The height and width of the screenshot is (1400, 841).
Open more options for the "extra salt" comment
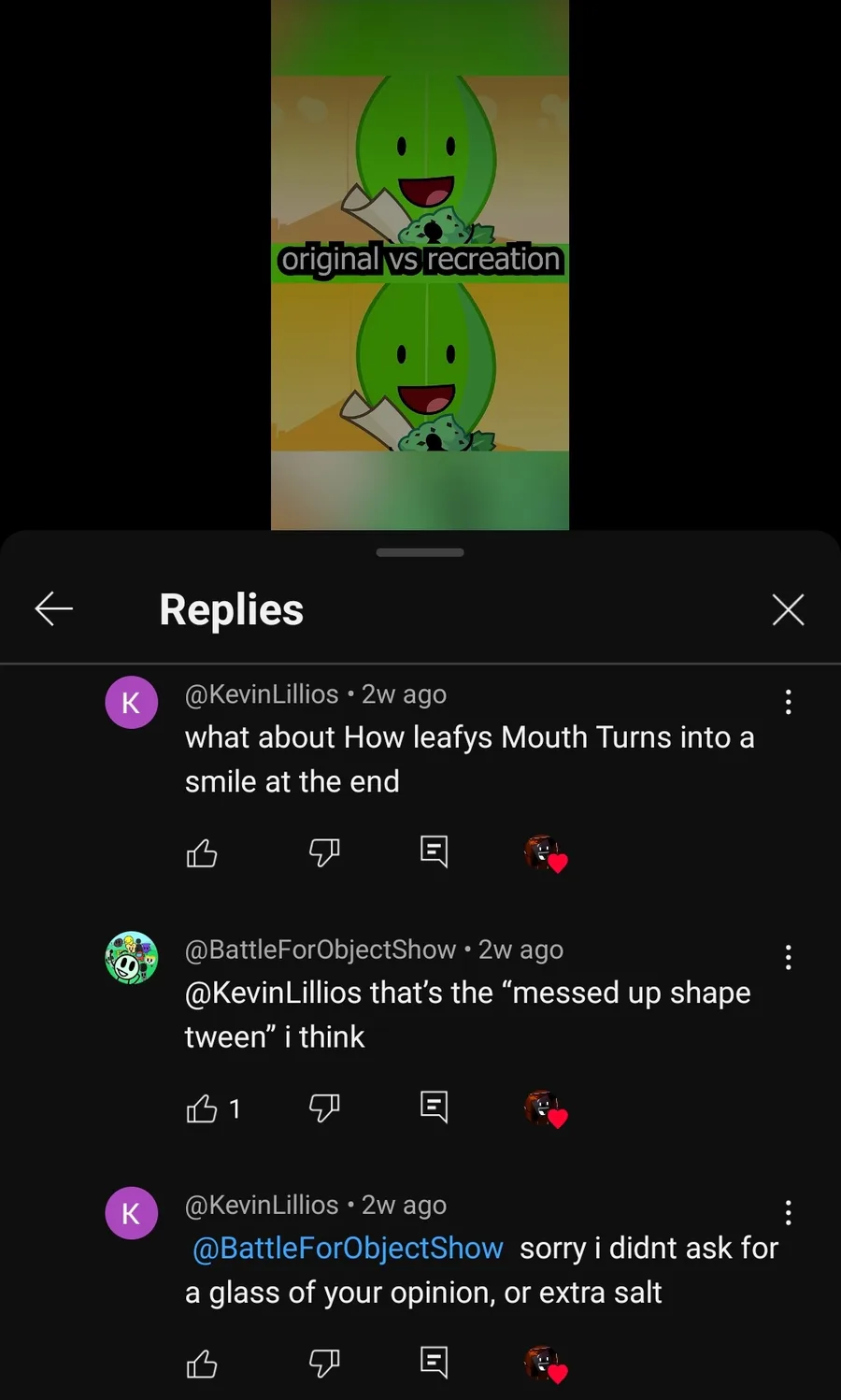pyautogui.click(x=789, y=1212)
